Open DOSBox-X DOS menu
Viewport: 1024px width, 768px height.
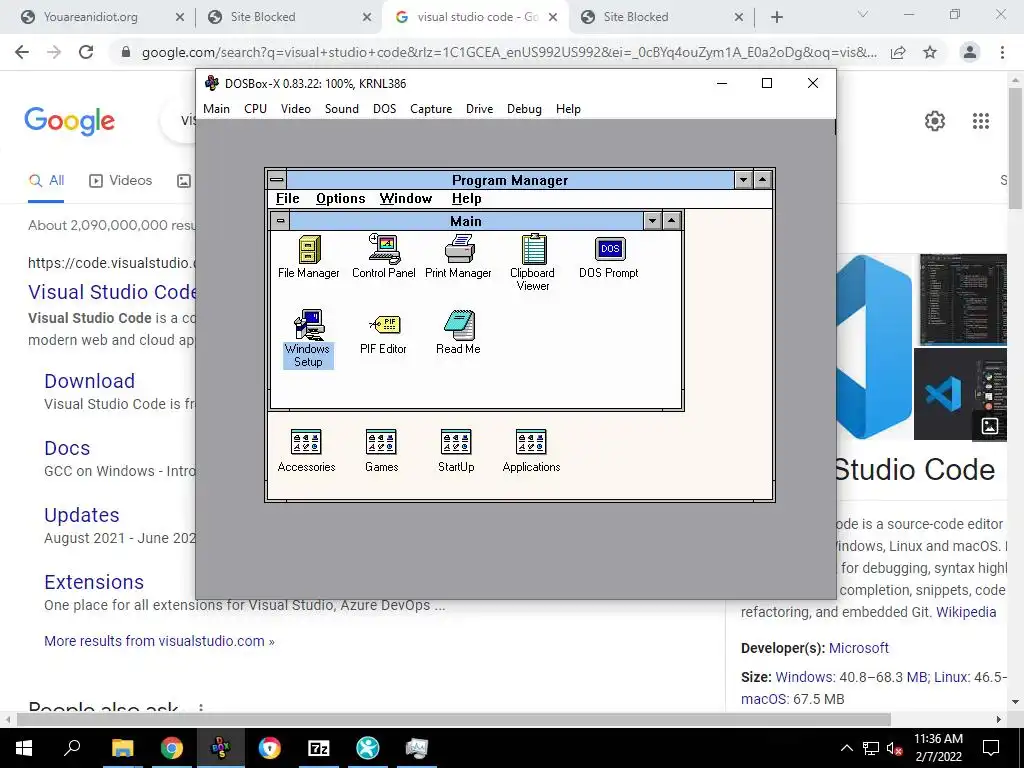click(385, 109)
